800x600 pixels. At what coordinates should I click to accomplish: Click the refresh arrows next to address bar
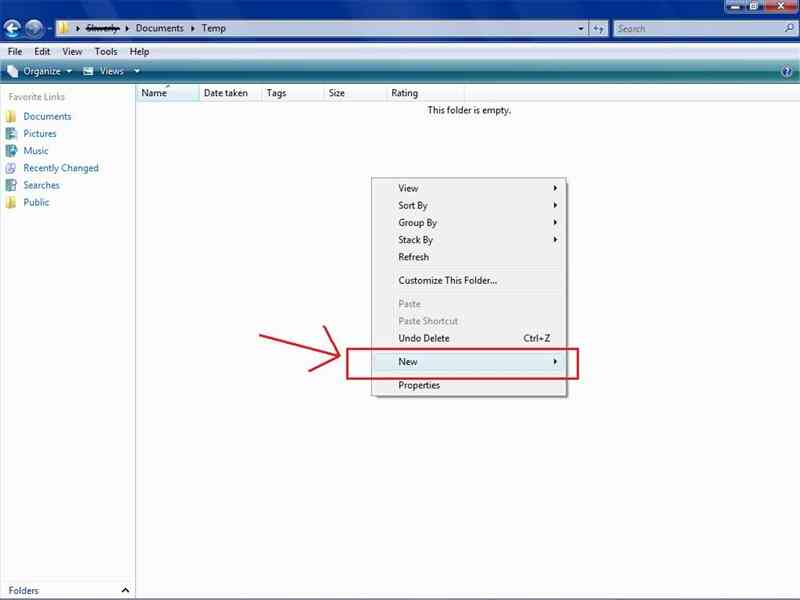click(598, 29)
